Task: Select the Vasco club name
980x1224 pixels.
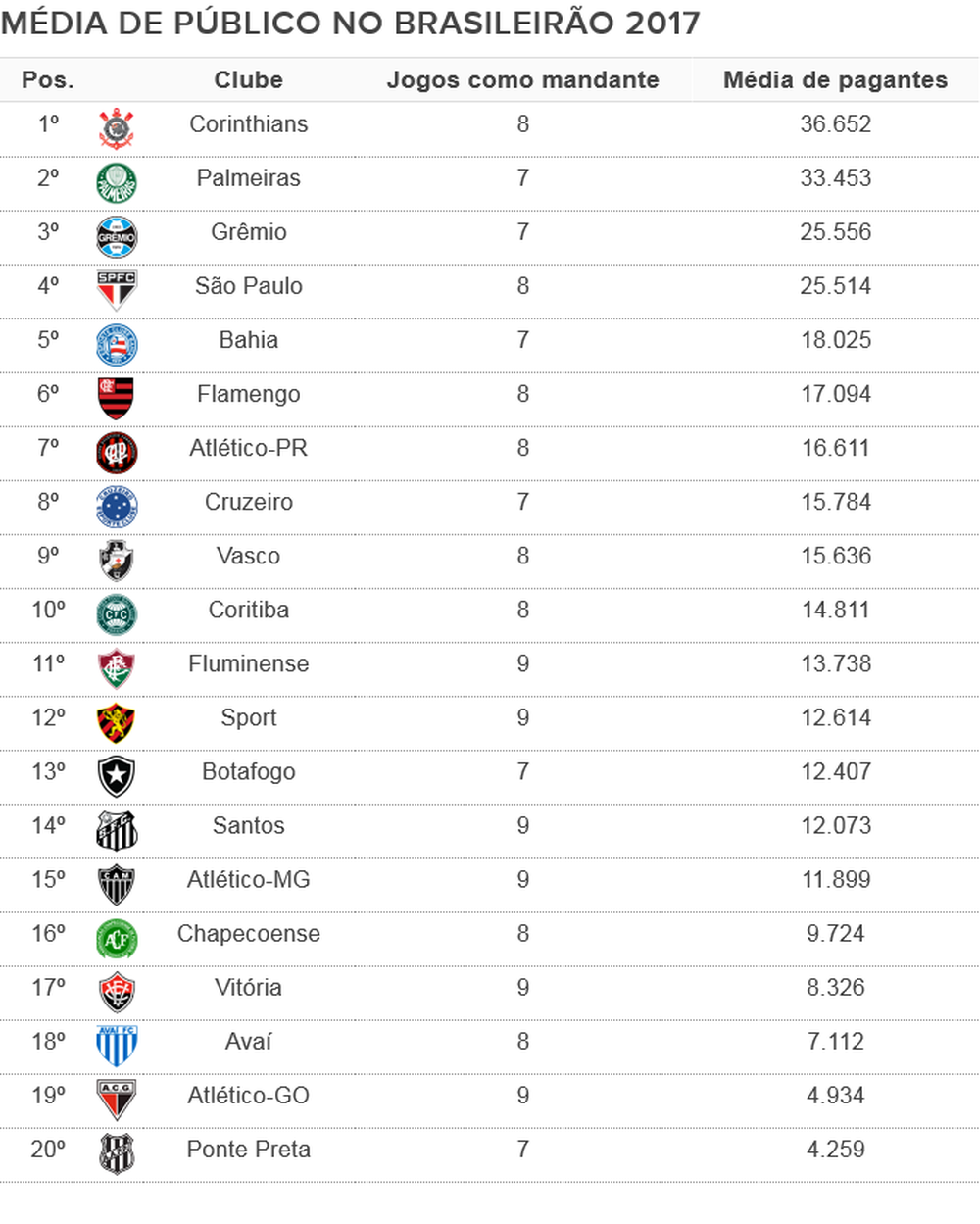Action: tap(249, 556)
